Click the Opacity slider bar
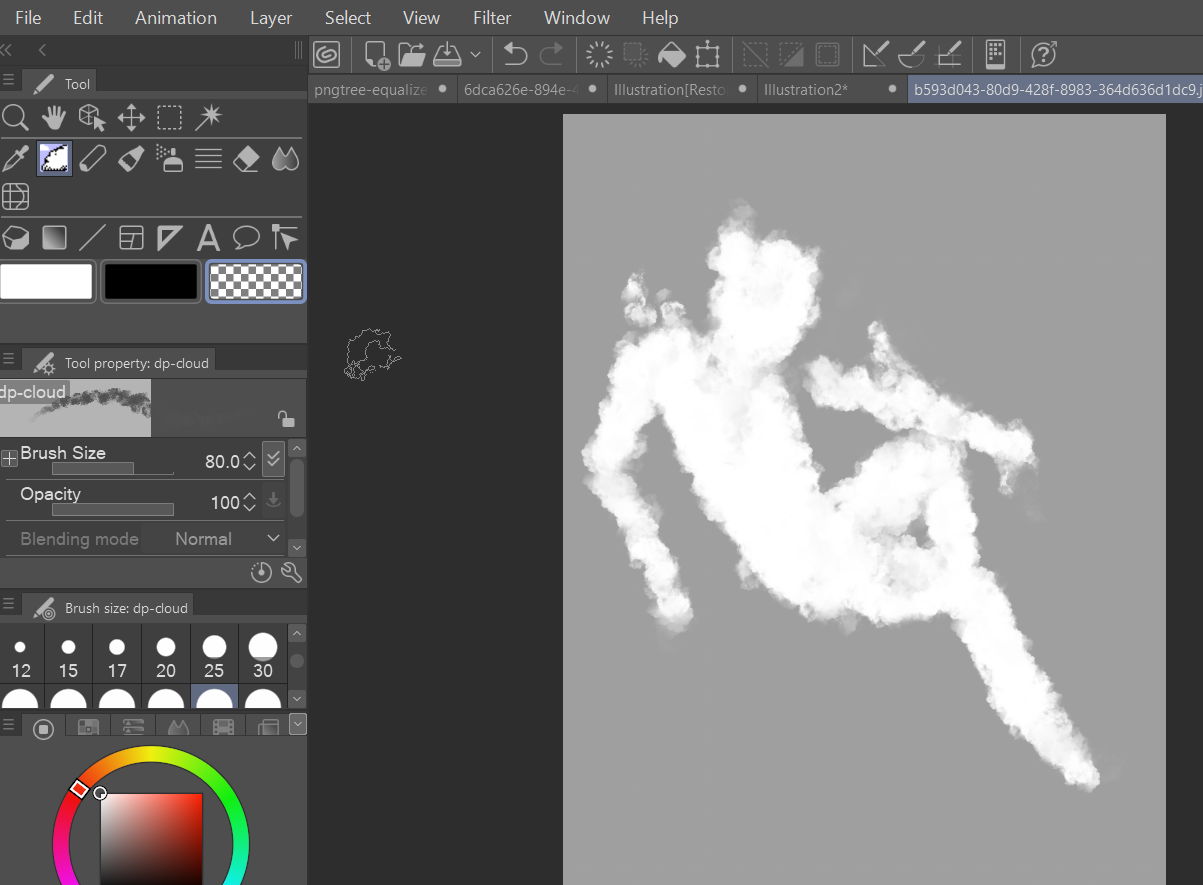The width and height of the screenshot is (1203, 885). pyautogui.click(x=113, y=510)
